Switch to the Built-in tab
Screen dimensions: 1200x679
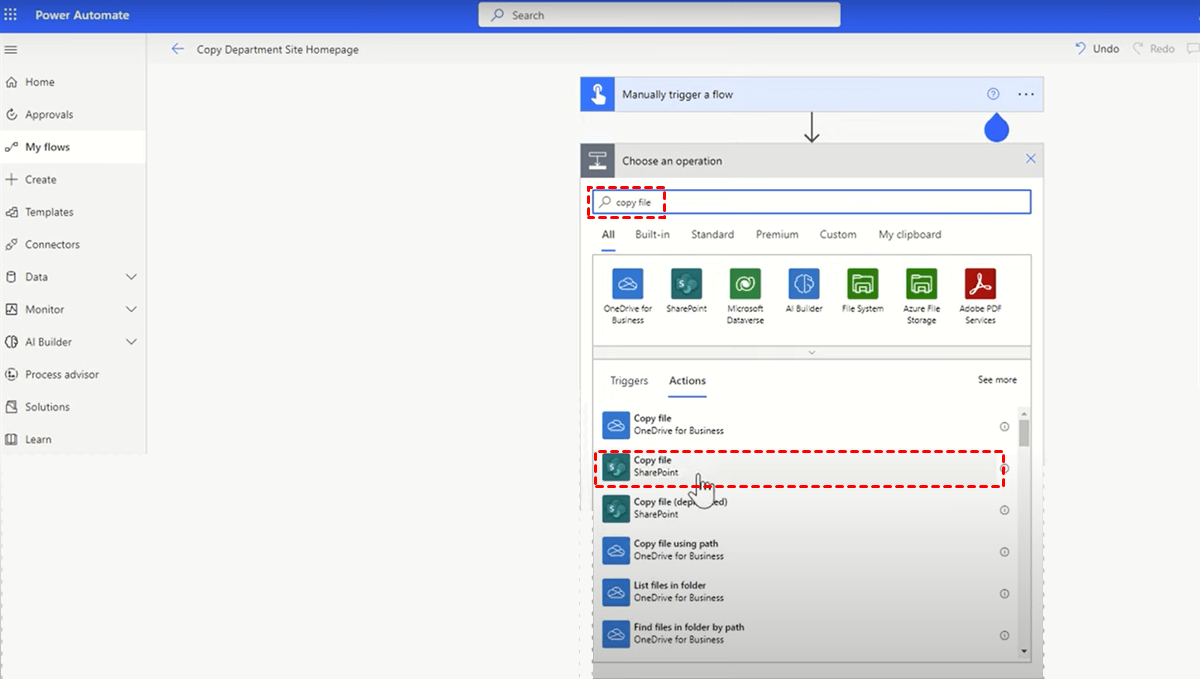[x=652, y=235]
